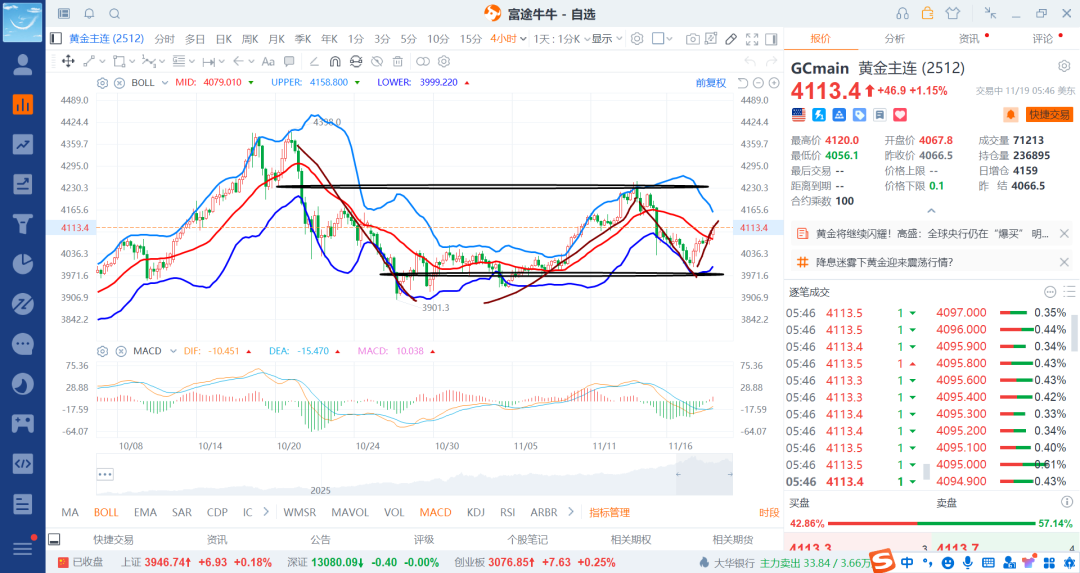The height and width of the screenshot is (573, 1080).
Task: Open chart settings gear next to 显示
Action: click(x=637, y=39)
